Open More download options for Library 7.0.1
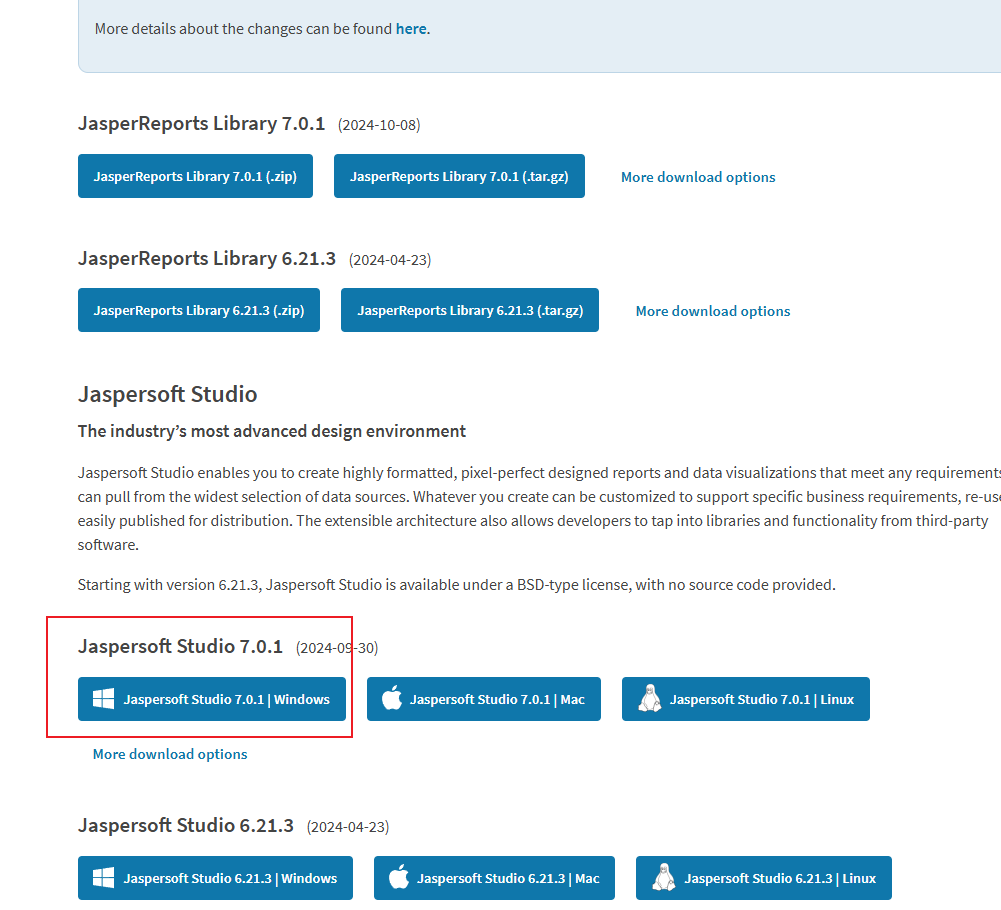 698,178
